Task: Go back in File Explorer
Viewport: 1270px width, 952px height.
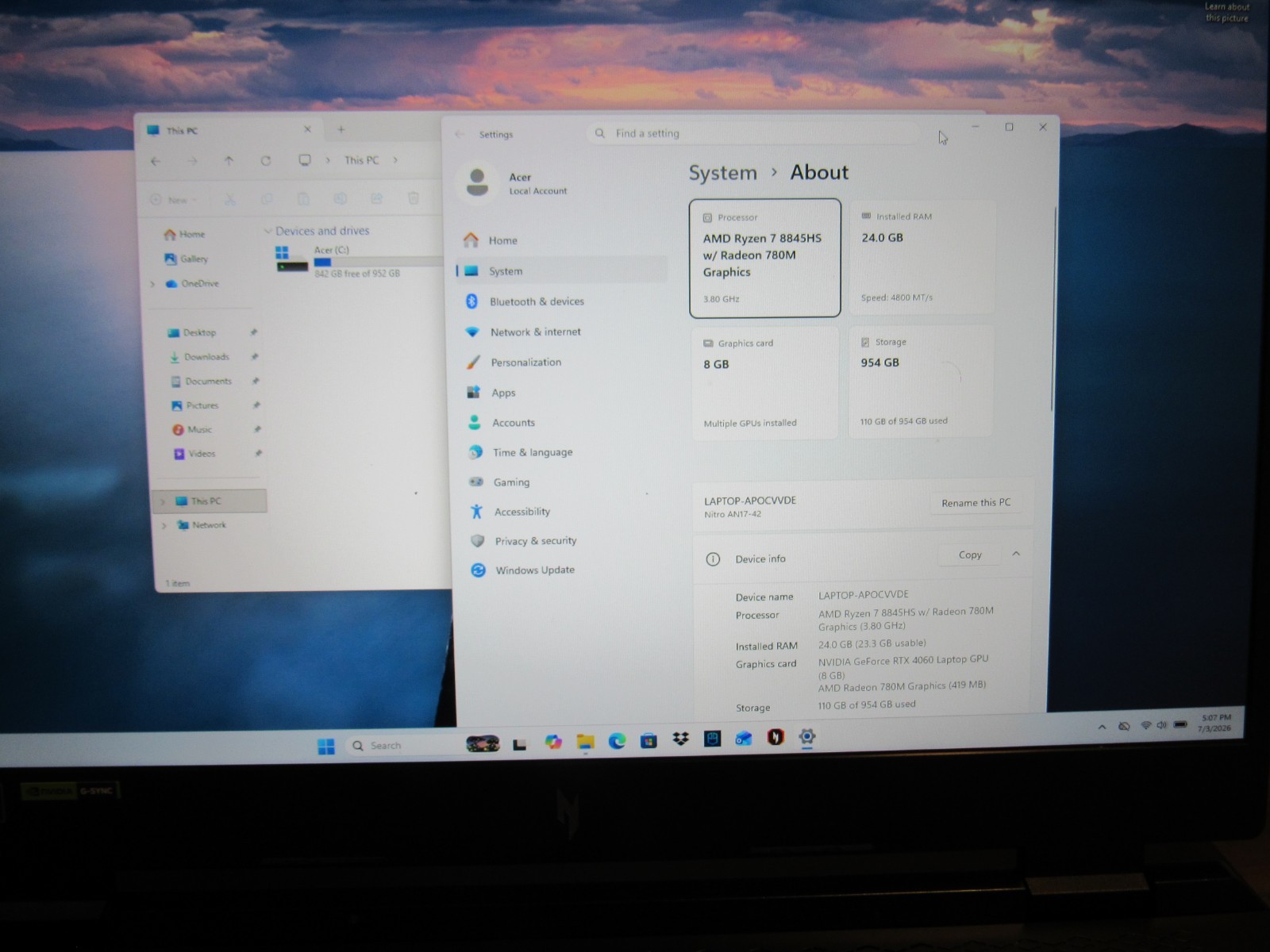Action: [156, 161]
